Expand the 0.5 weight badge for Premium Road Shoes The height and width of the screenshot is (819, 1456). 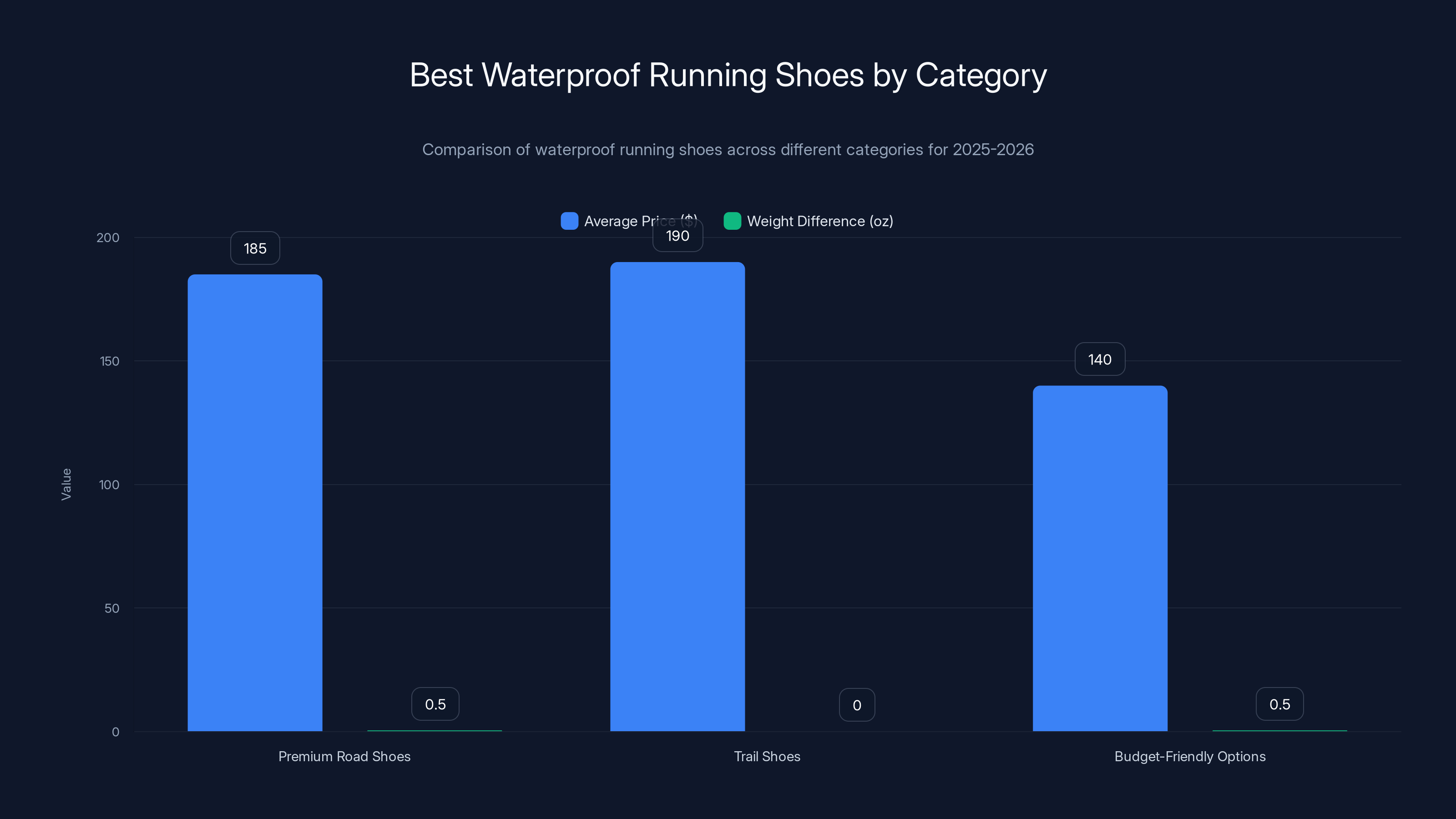click(435, 704)
